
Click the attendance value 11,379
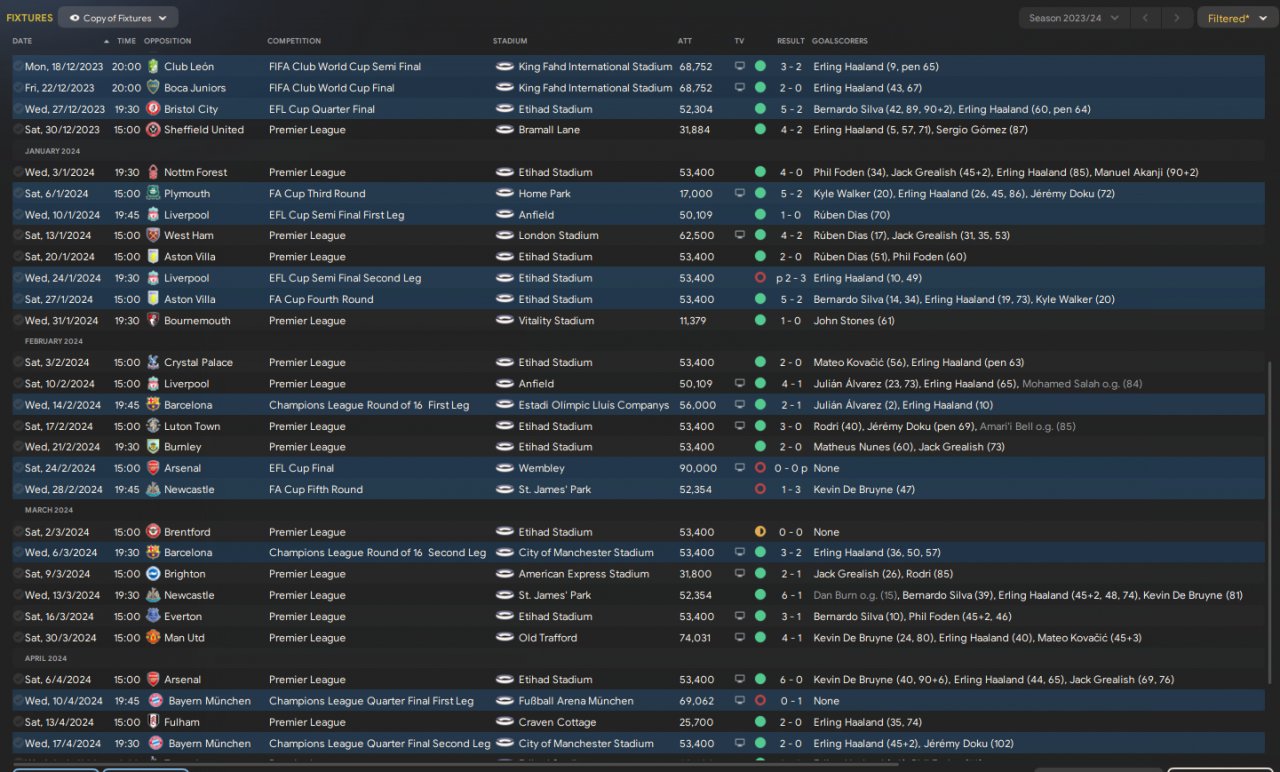click(692, 321)
